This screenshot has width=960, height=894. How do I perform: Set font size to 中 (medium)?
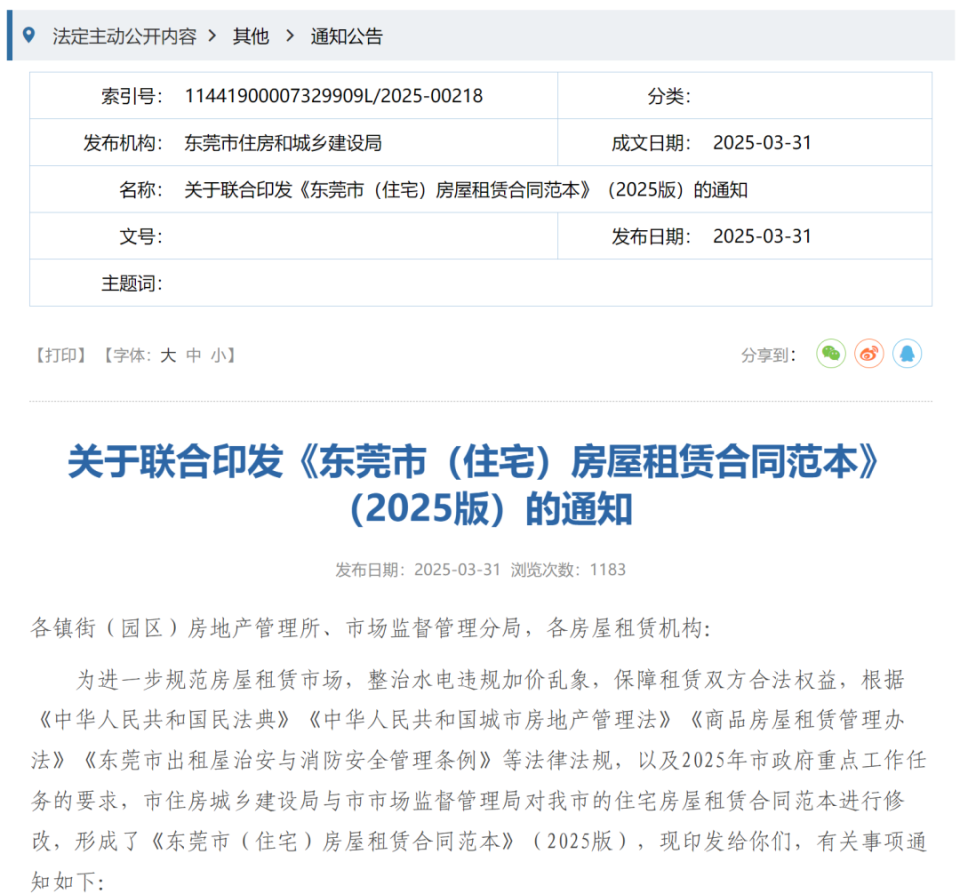tap(193, 355)
